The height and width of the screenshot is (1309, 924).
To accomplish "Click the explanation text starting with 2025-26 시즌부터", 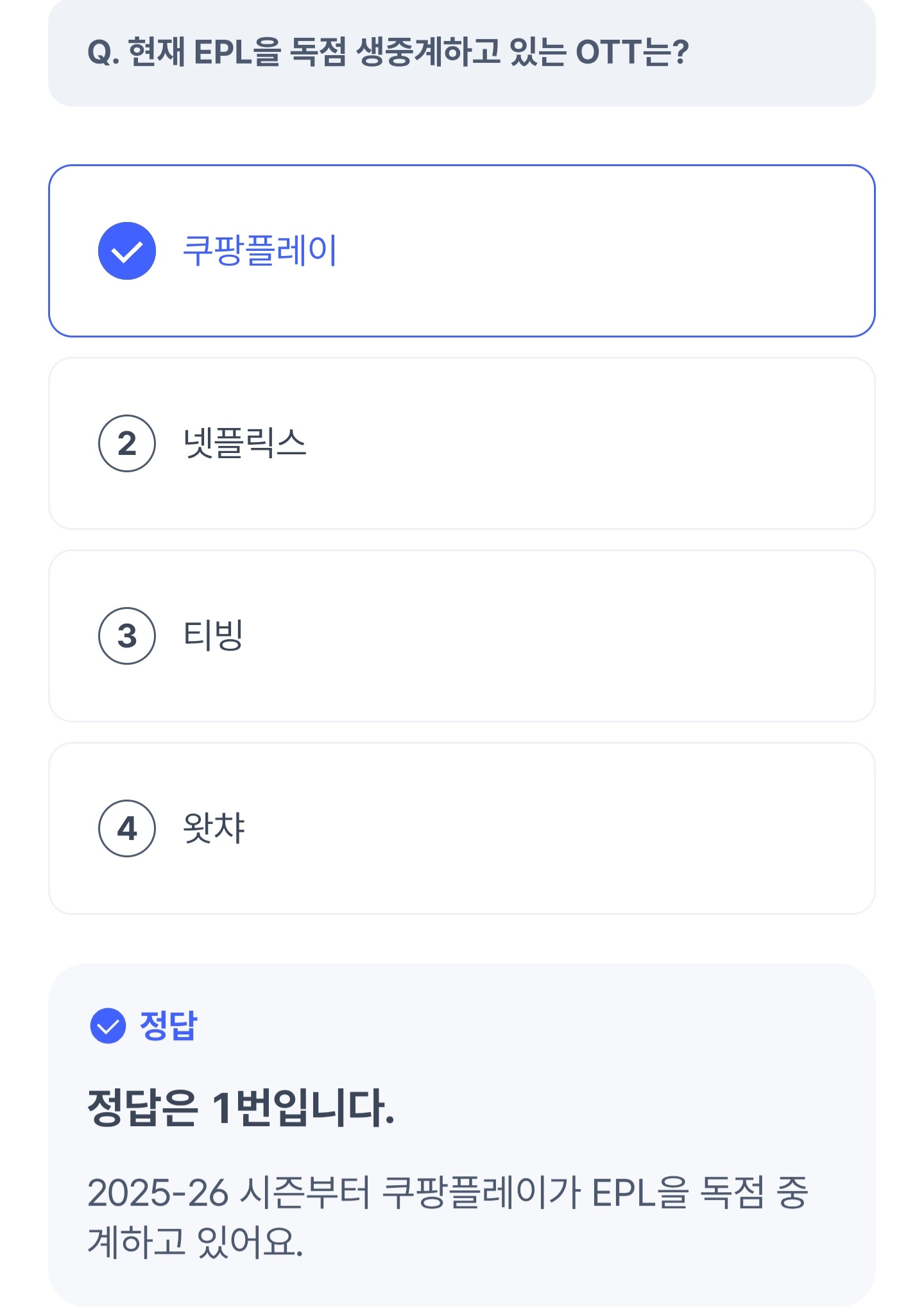I will [x=447, y=1193].
